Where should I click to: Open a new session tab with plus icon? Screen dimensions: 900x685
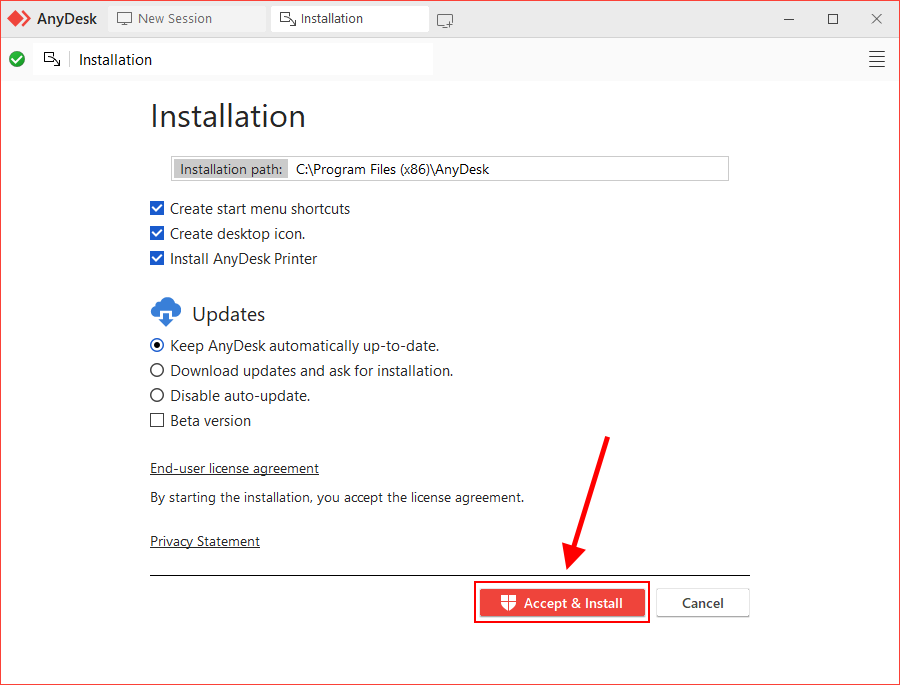[445, 21]
